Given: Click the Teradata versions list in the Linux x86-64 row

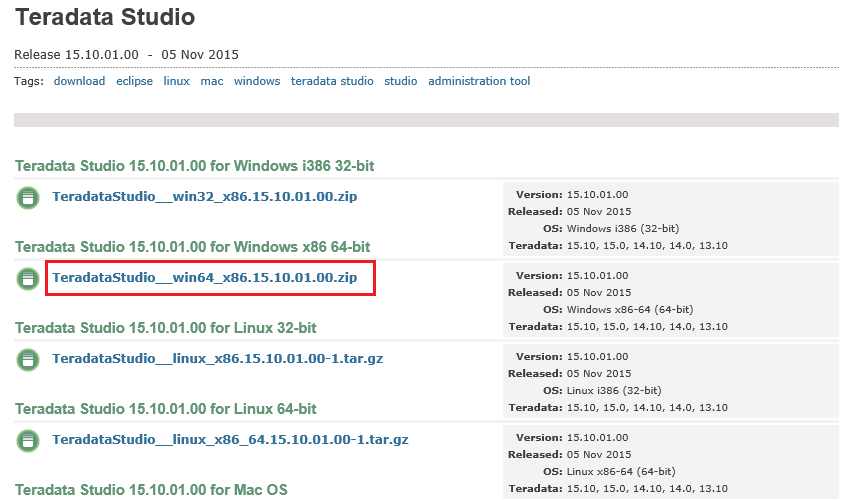Looking at the screenshot, I should tap(647, 489).
